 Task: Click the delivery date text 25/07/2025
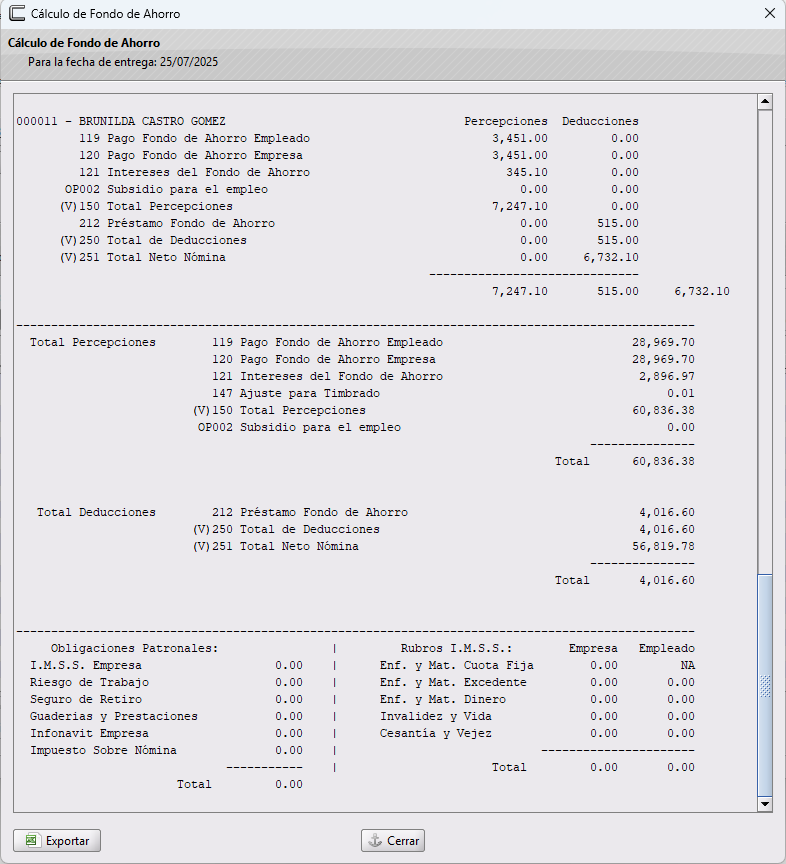coord(189,62)
